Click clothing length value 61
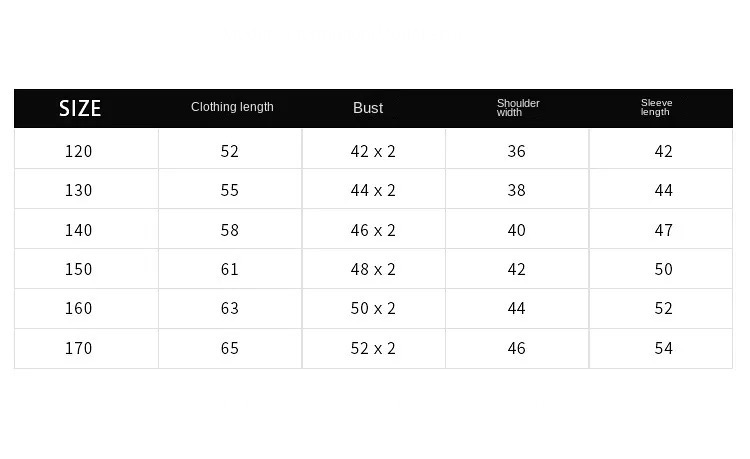 [230, 269]
